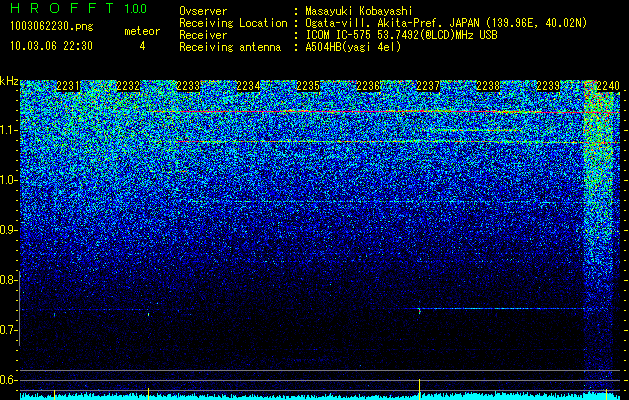Click the 2231 time label
The image size is (629, 400).
click(68, 86)
